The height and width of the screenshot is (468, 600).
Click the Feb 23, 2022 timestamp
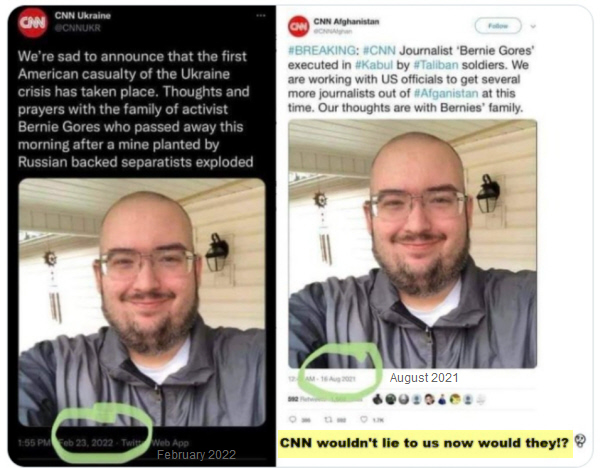[x=86, y=443]
